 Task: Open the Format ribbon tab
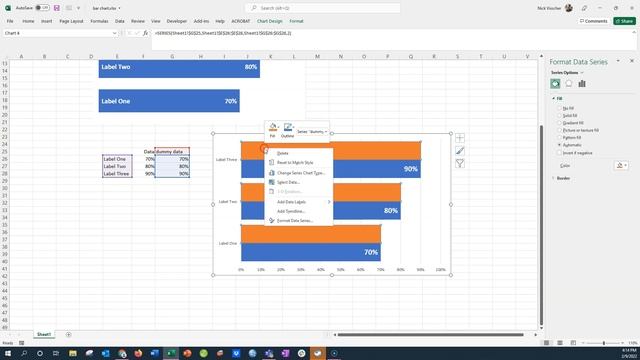click(x=296, y=21)
